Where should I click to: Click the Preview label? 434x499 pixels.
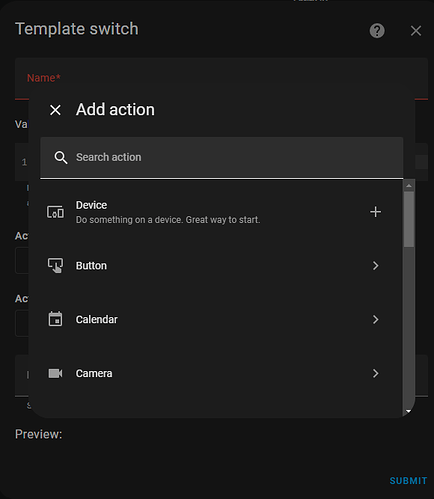click(x=39, y=434)
